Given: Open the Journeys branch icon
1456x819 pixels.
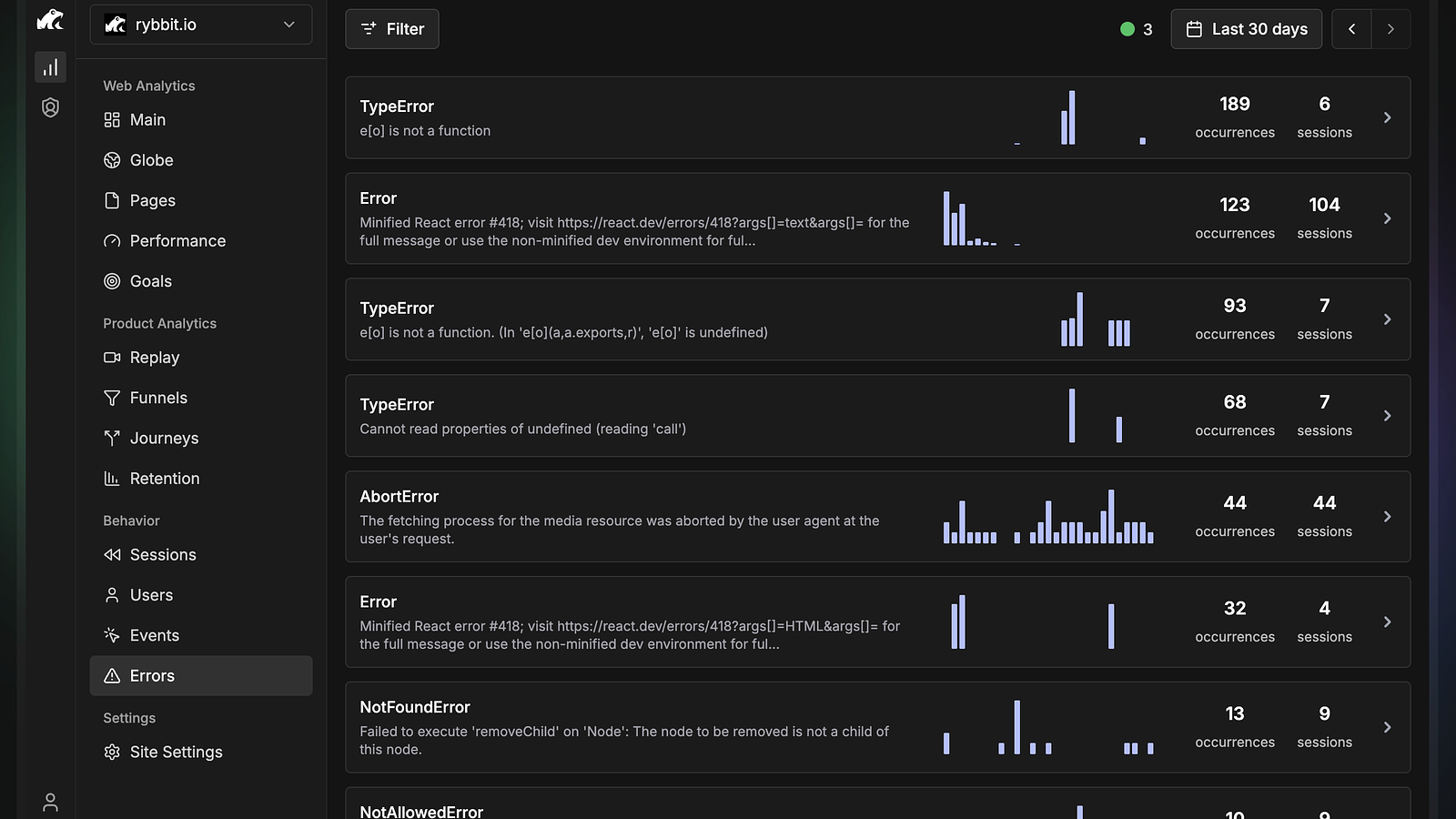Looking at the screenshot, I should [112, 438].
